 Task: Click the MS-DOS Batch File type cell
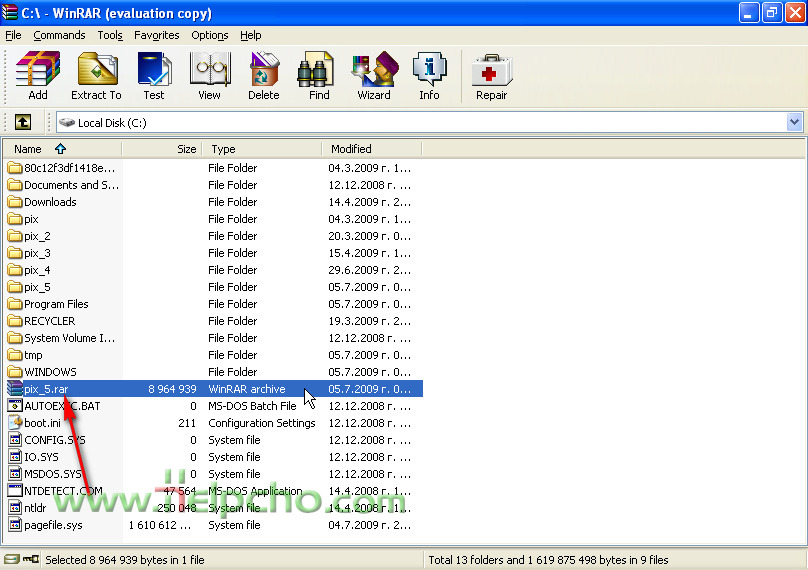252,406
